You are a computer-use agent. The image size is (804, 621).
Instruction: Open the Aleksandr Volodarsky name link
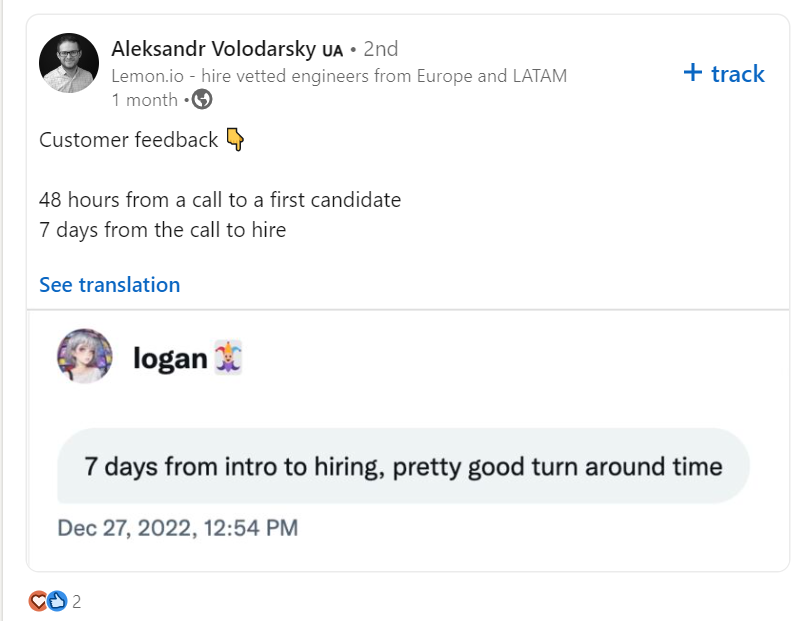pyautogui.click(x=213, y=48)
